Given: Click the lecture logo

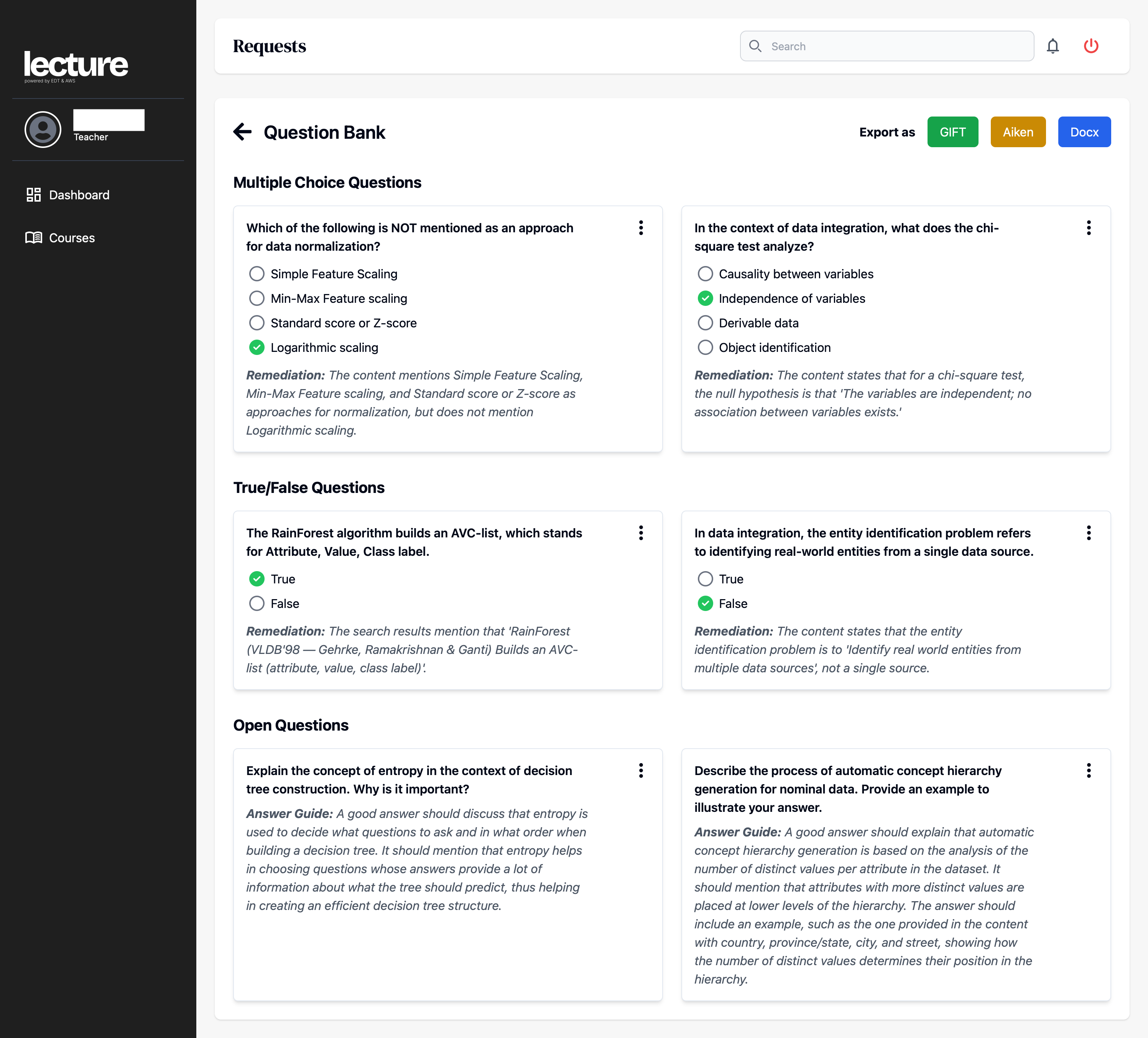Looking at the screenshot, I should point(76,65).
